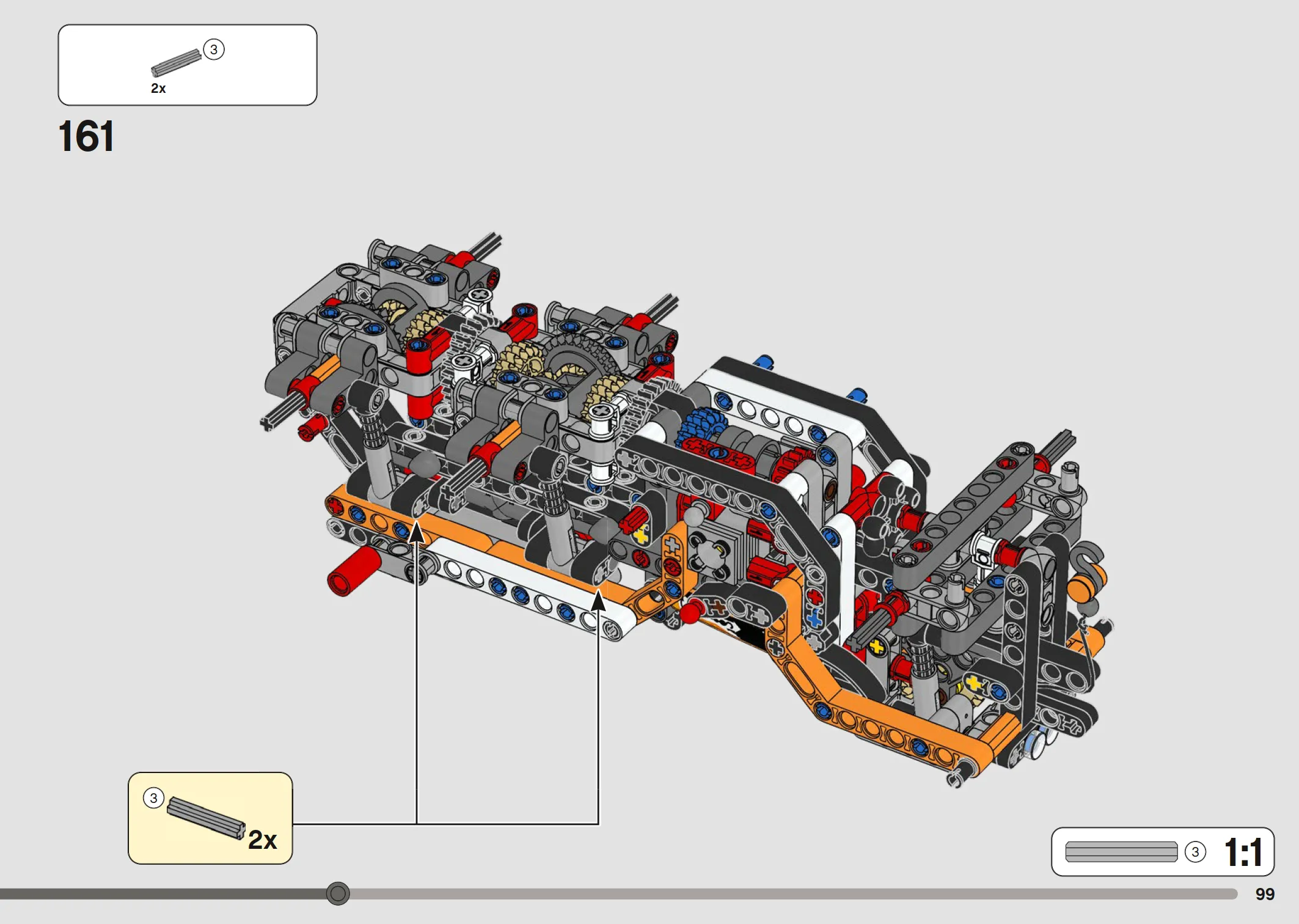Viewport: 1299px width, 924px height.
Task: Click the 2x text in the yellow callout
Action: click(x=263, y=840)
